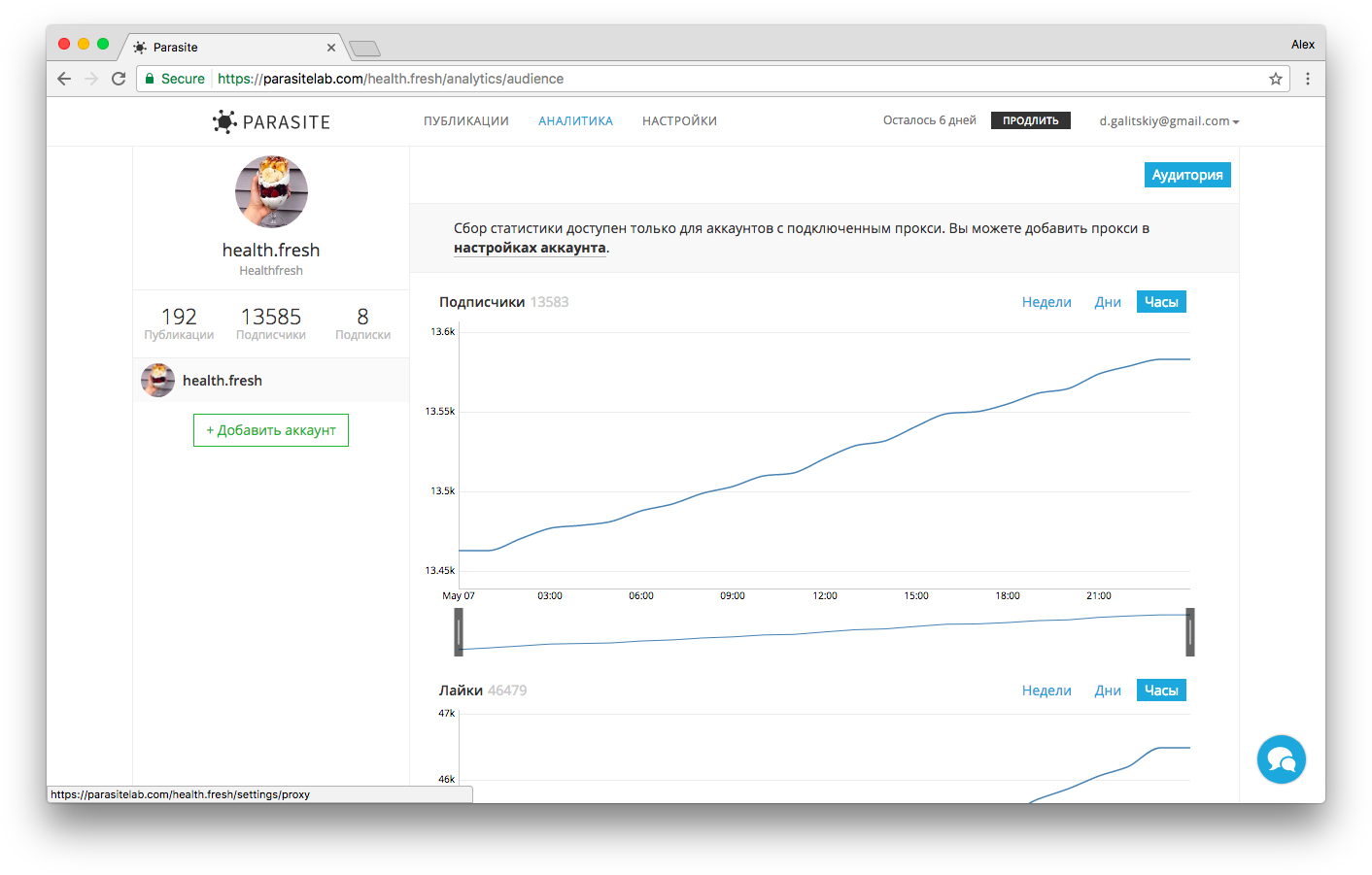Click the Parasite logo icon

click(x=224, y=121)
